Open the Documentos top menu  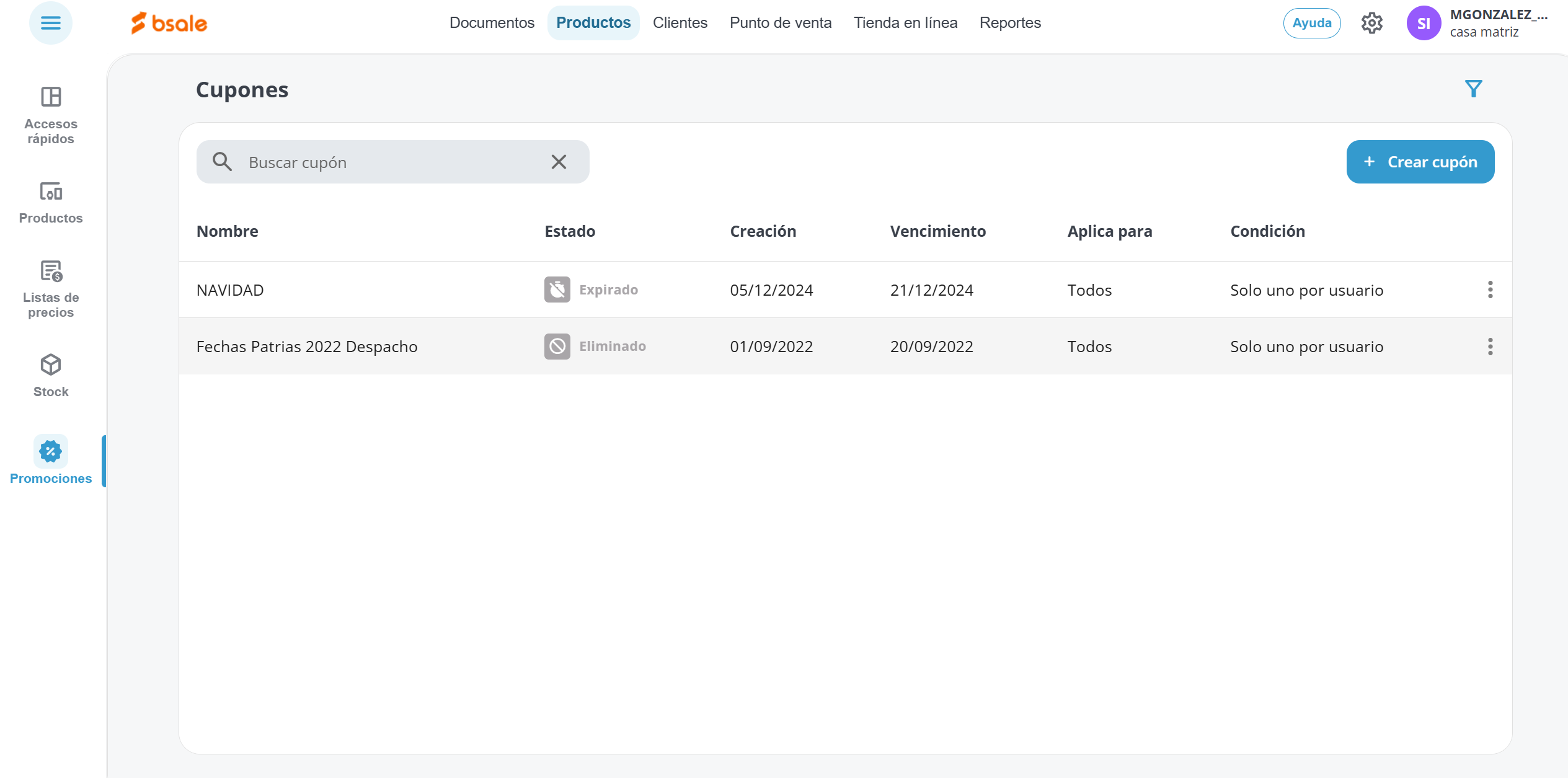coord(492,23)
